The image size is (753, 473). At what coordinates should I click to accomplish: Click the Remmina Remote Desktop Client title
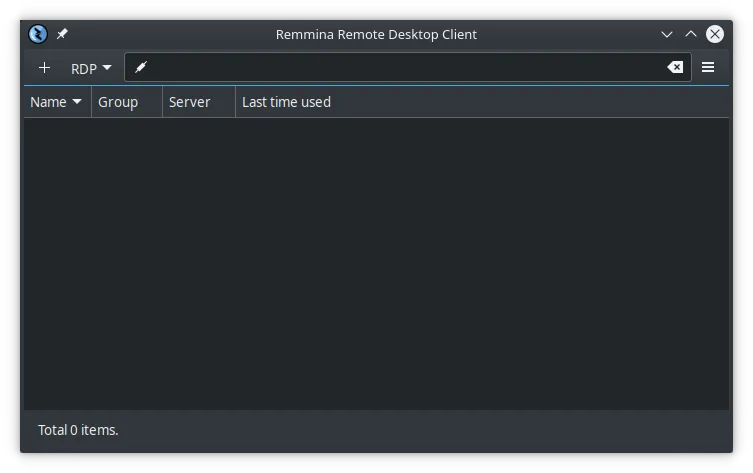point(376,34)
